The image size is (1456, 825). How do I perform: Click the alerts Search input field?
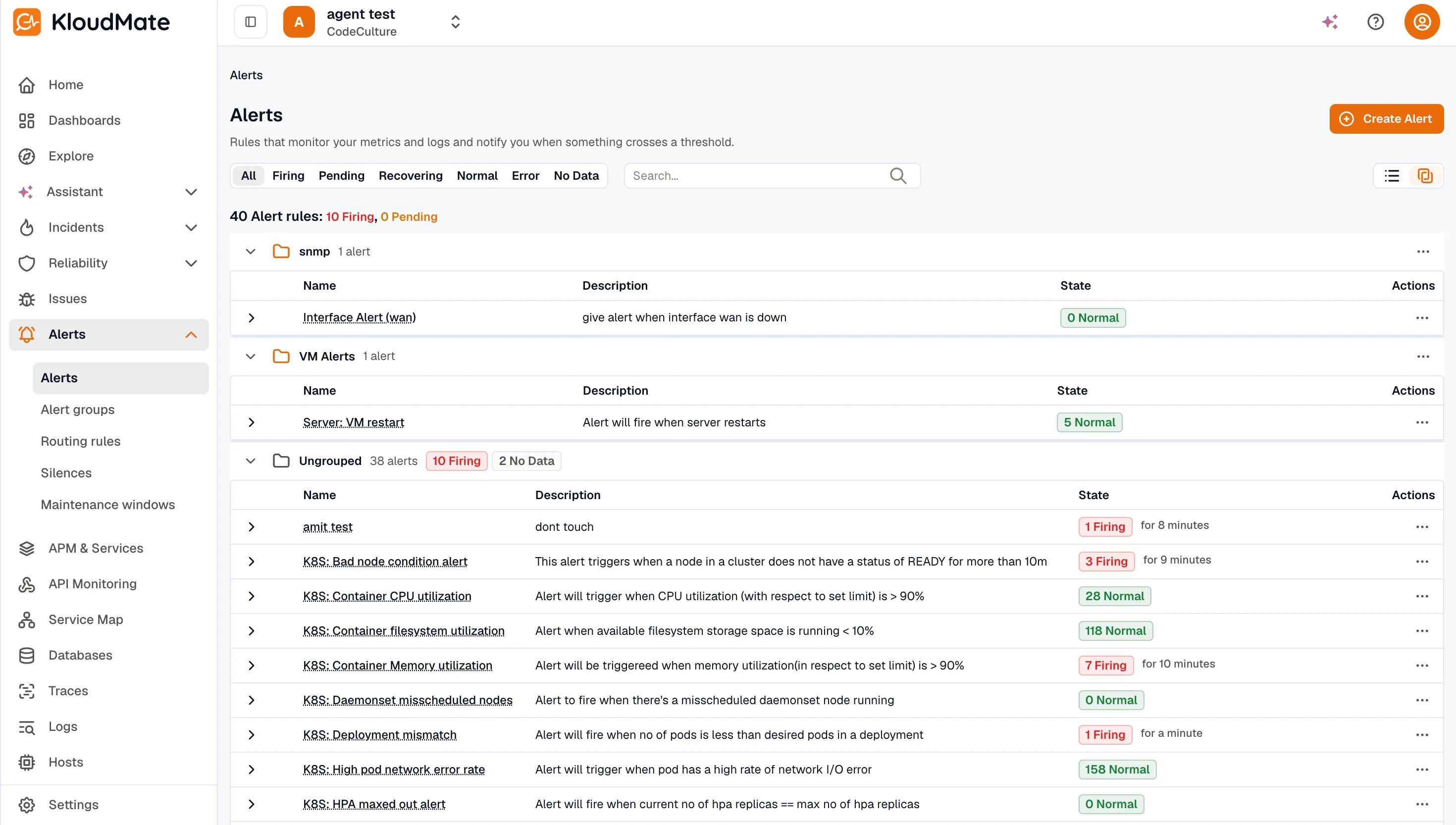tap(772, 176)
